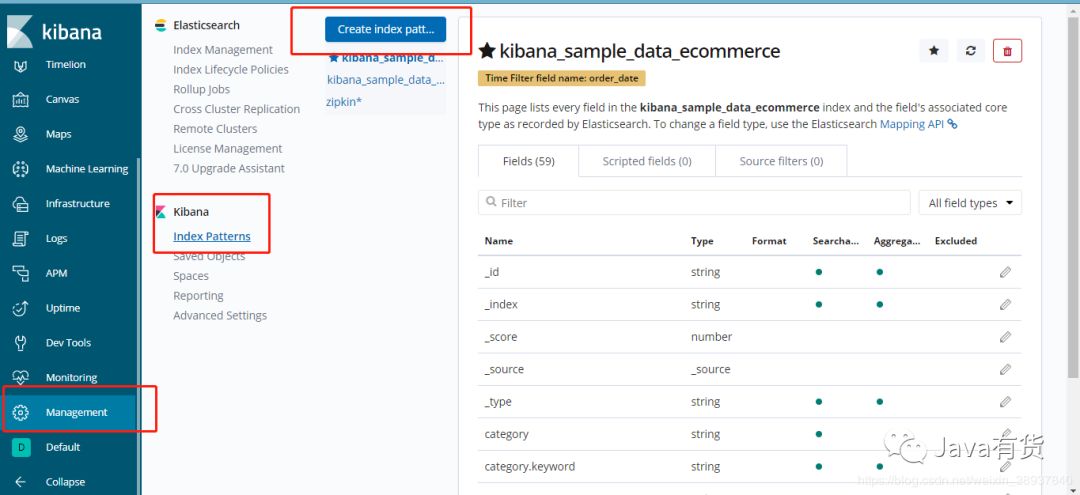This screenshot has width=1080, height=495.
Task: Open Index Lifecycle Policies
Action: (231, 70)
